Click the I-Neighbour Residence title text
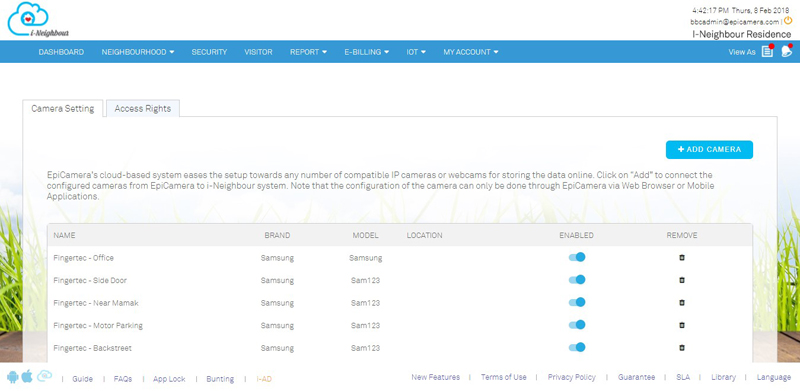Screen dimensions: 800x391 coord(742,35)
